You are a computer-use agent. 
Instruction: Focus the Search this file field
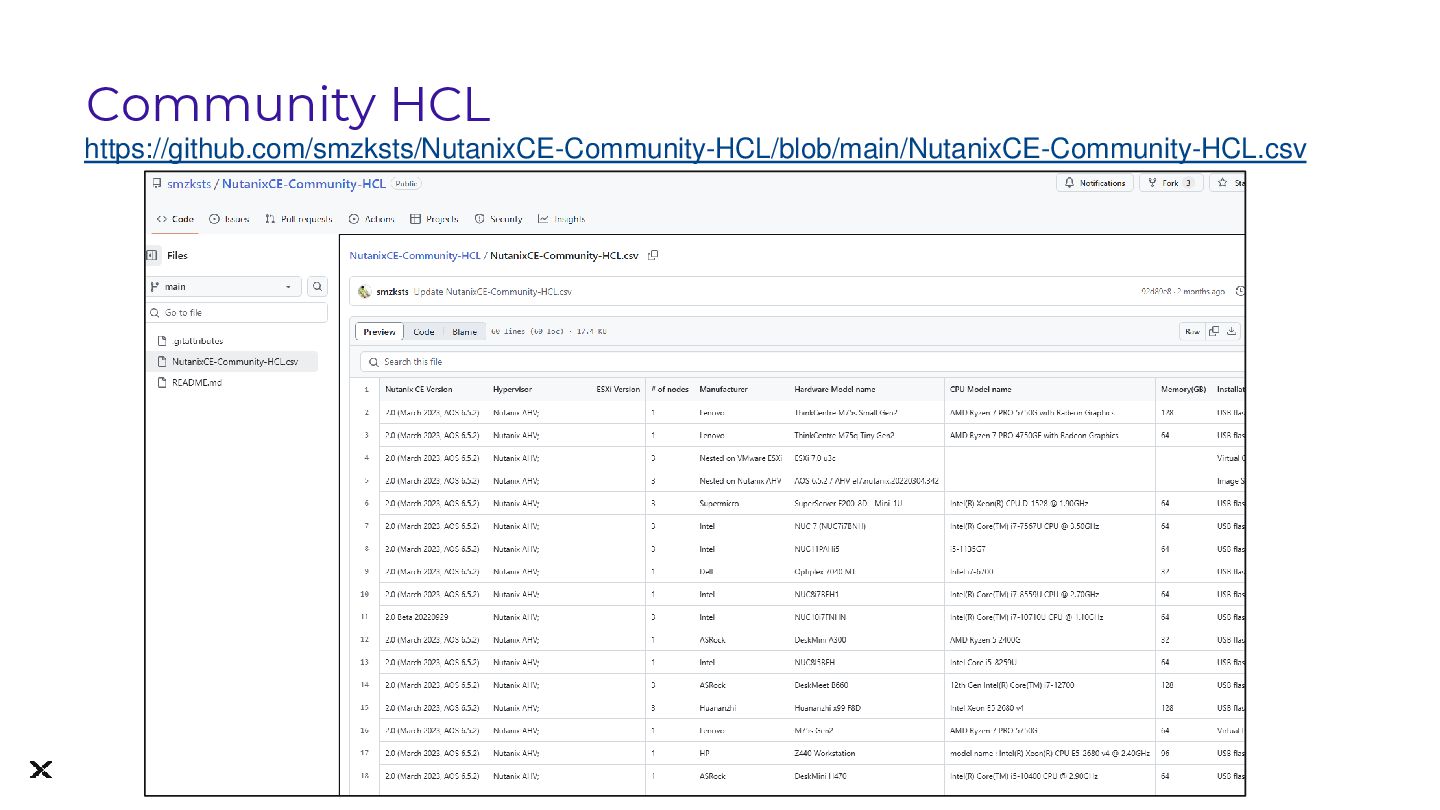tap(802, 362)
